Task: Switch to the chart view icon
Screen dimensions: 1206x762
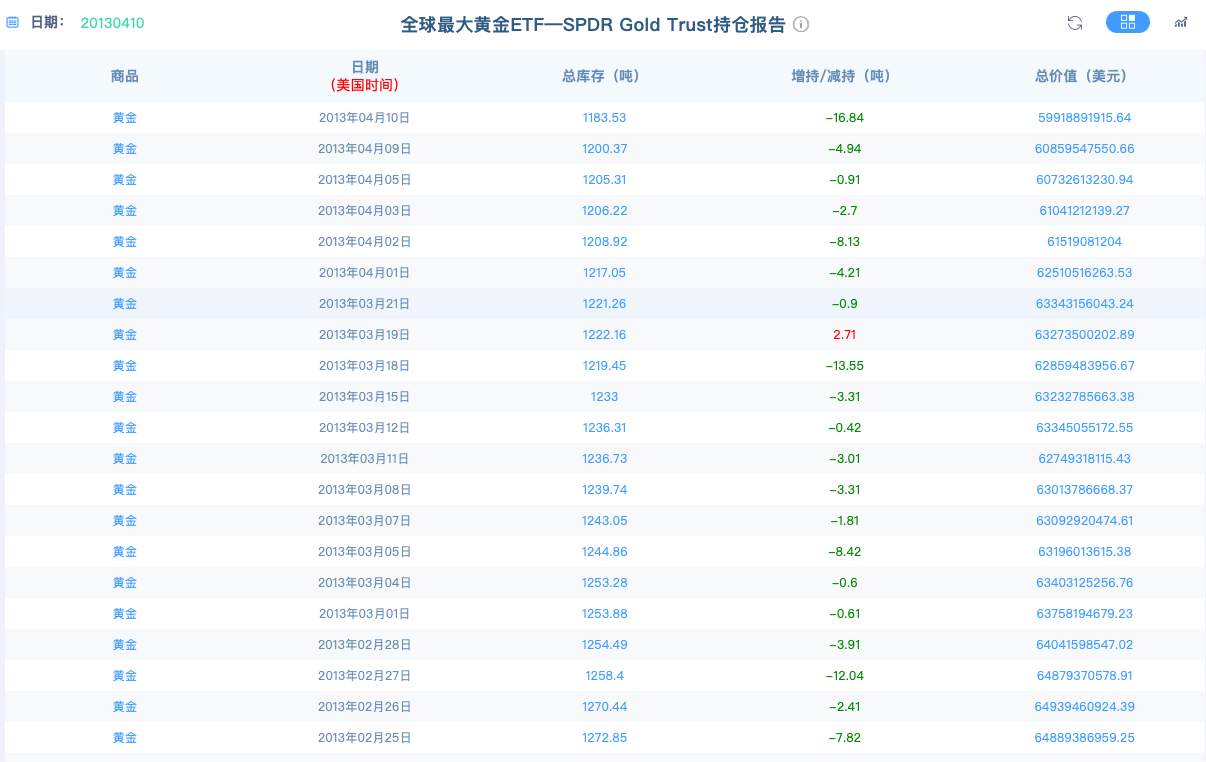Action: tap(1181, 22)
